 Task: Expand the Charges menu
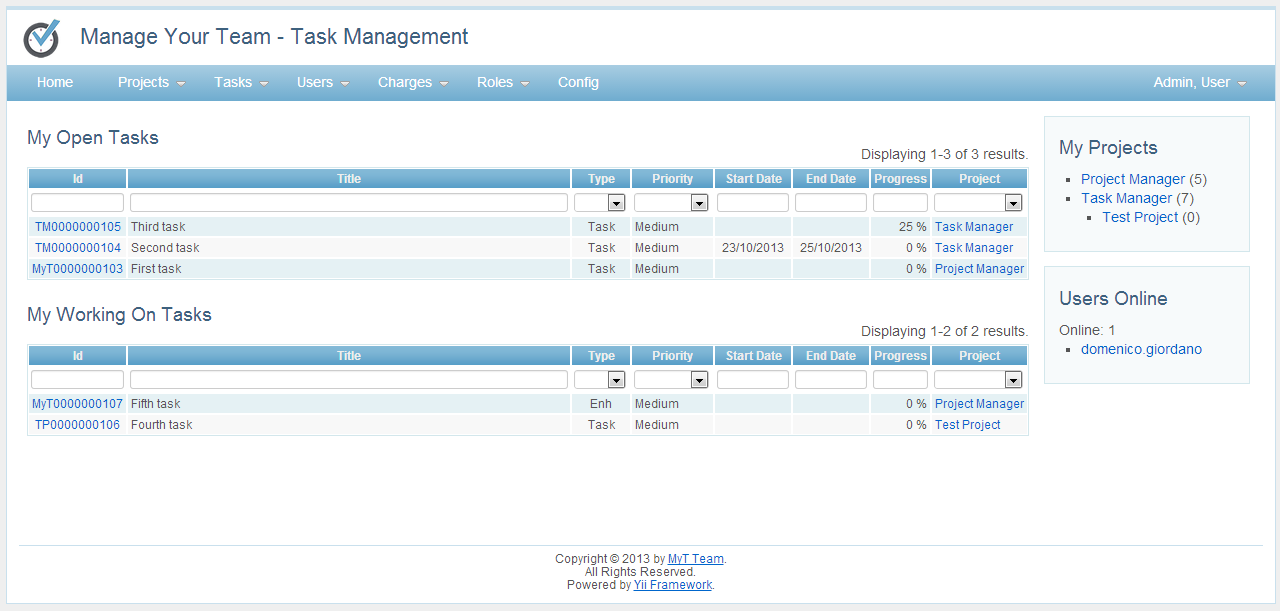click(406, 82)
